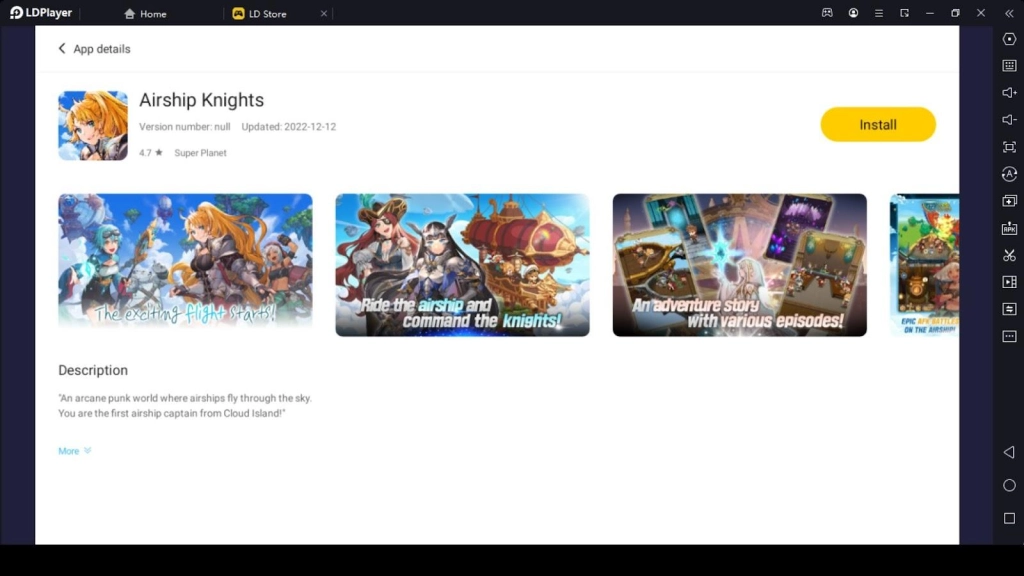
Task: Increase volume from sidebar
Action: coord(1009,93)
